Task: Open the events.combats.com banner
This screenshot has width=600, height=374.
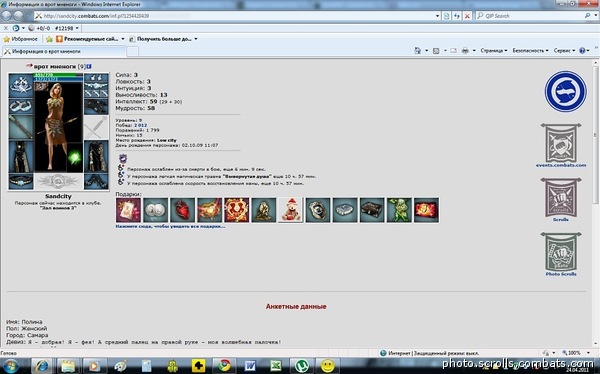Action: click(561, 145)
